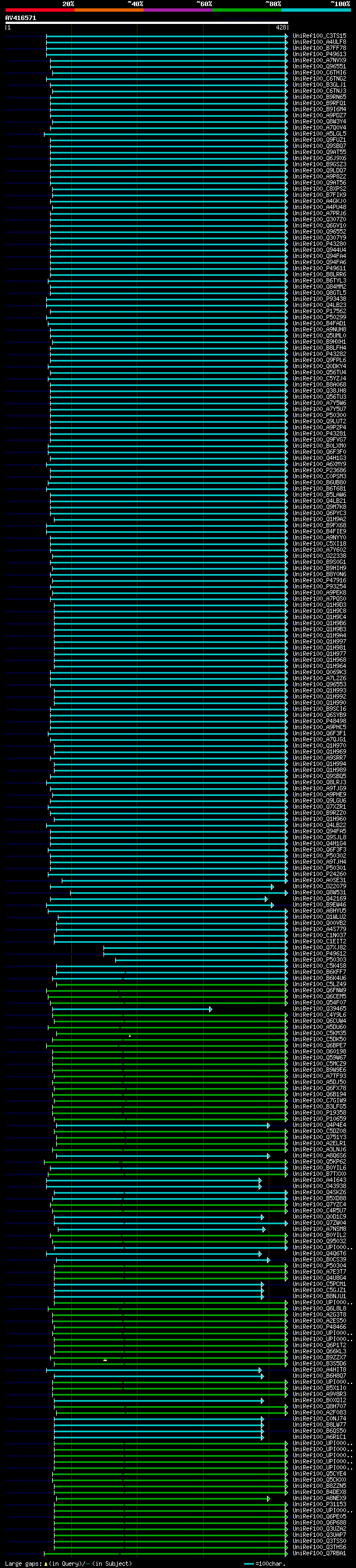Click the UniRef100_Q39465 entry

pos(319,1008)
